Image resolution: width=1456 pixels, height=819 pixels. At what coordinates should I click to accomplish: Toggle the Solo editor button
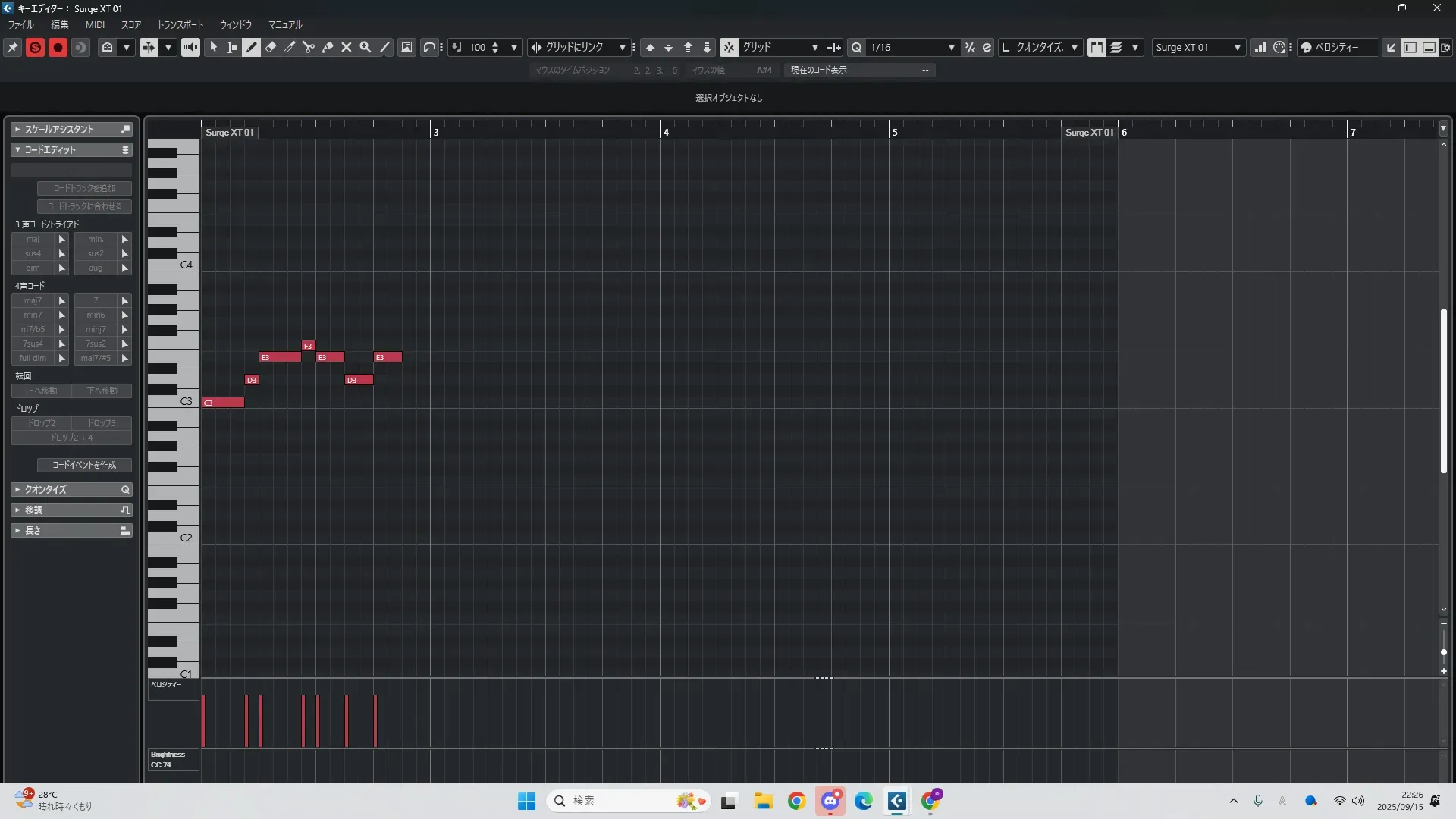point(35,47)
